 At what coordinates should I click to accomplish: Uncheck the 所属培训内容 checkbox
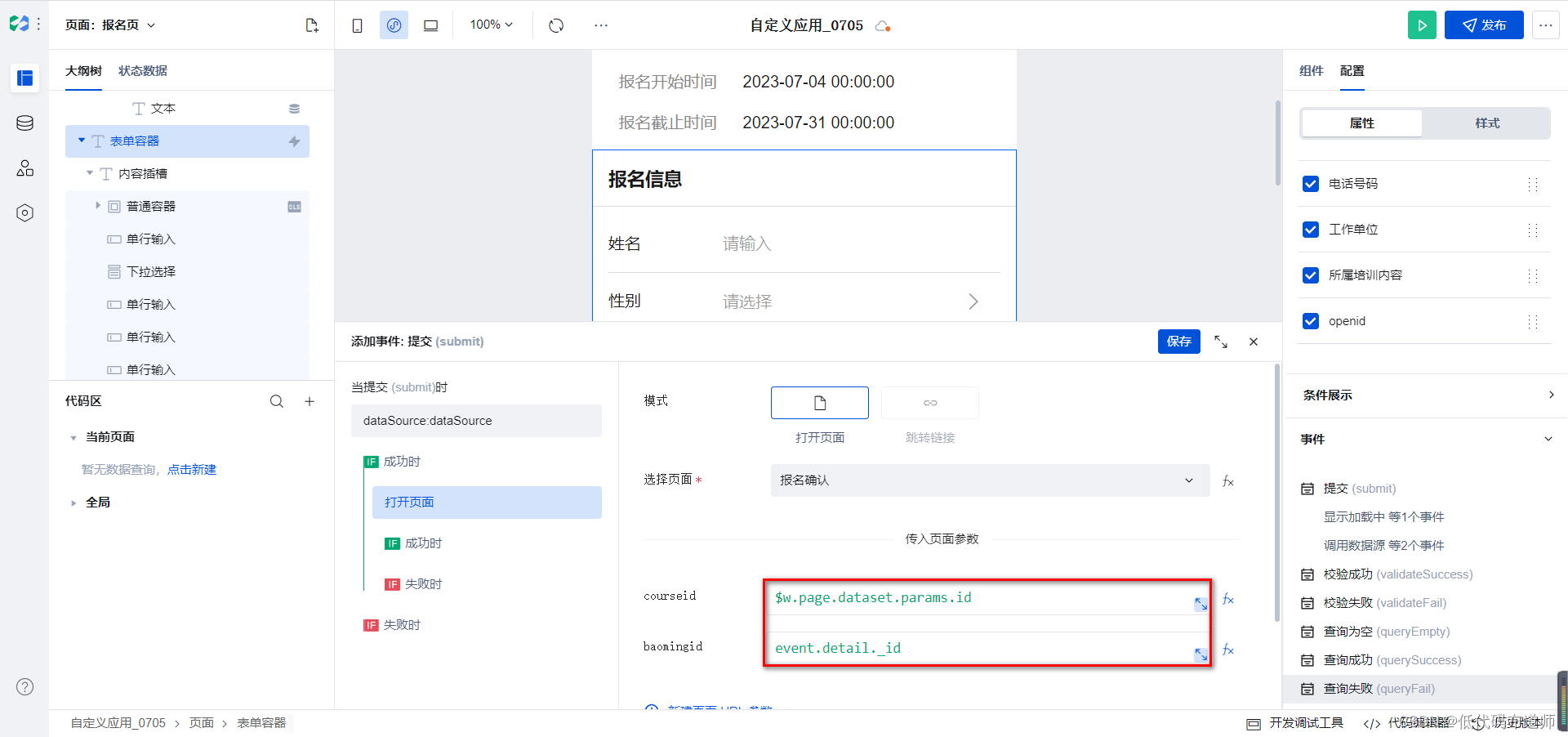[1311, 275]
